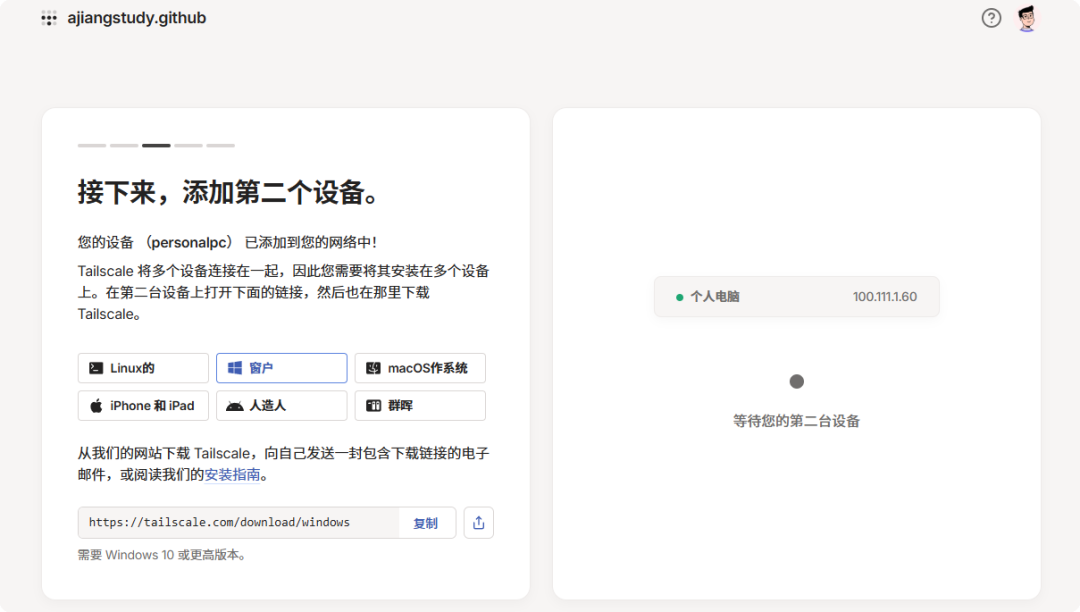Choose the 群晖 Synology option
Screen dimensions: 1080x612
[419, 405]
